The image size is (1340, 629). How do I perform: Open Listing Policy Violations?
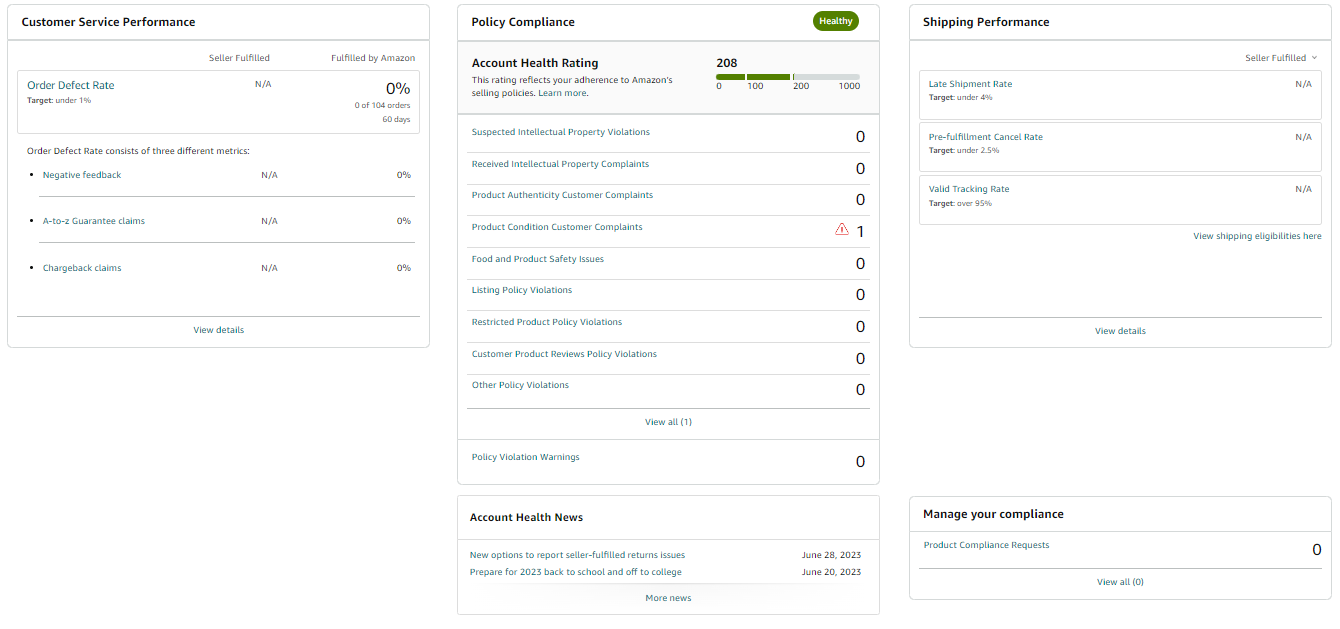(x=522, y=290)
